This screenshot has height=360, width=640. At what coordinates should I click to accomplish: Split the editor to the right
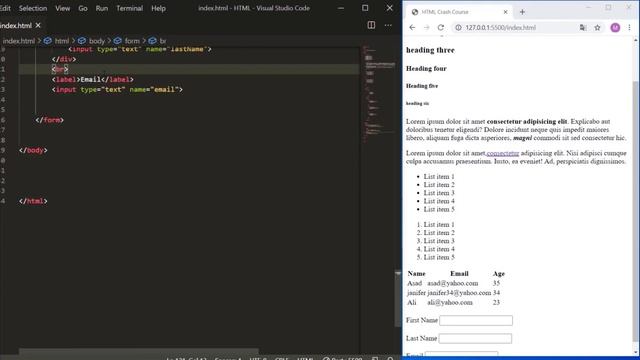point(371,25)
